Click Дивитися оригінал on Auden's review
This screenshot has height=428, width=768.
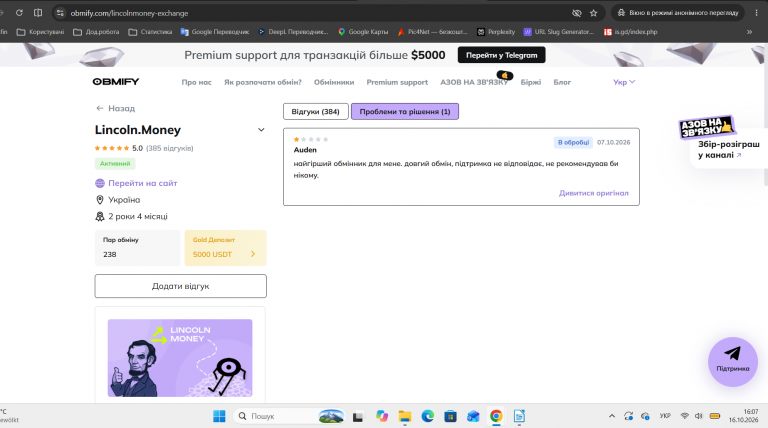click(x=594, y=193)
